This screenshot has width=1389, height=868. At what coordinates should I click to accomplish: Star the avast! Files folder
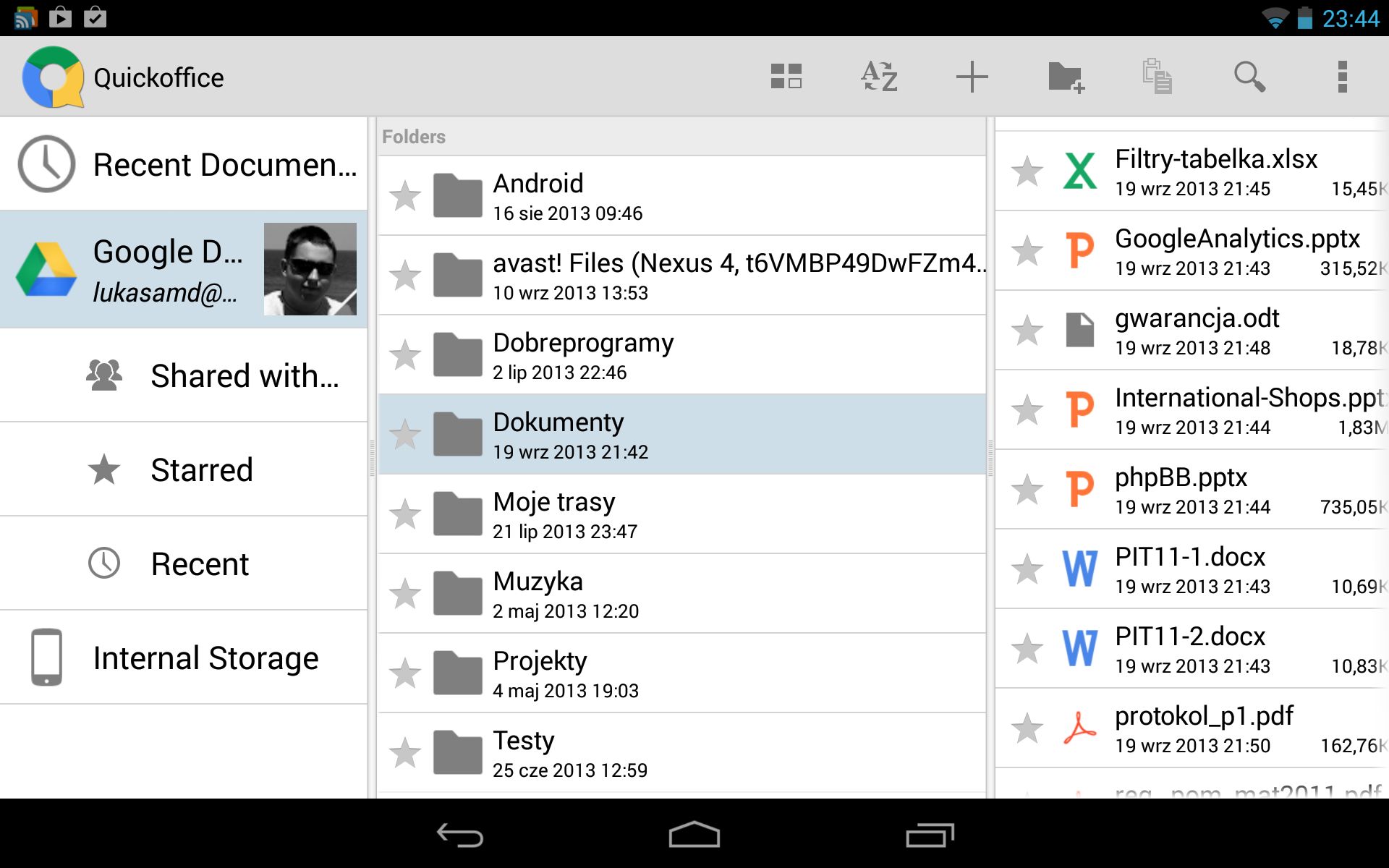405,276
